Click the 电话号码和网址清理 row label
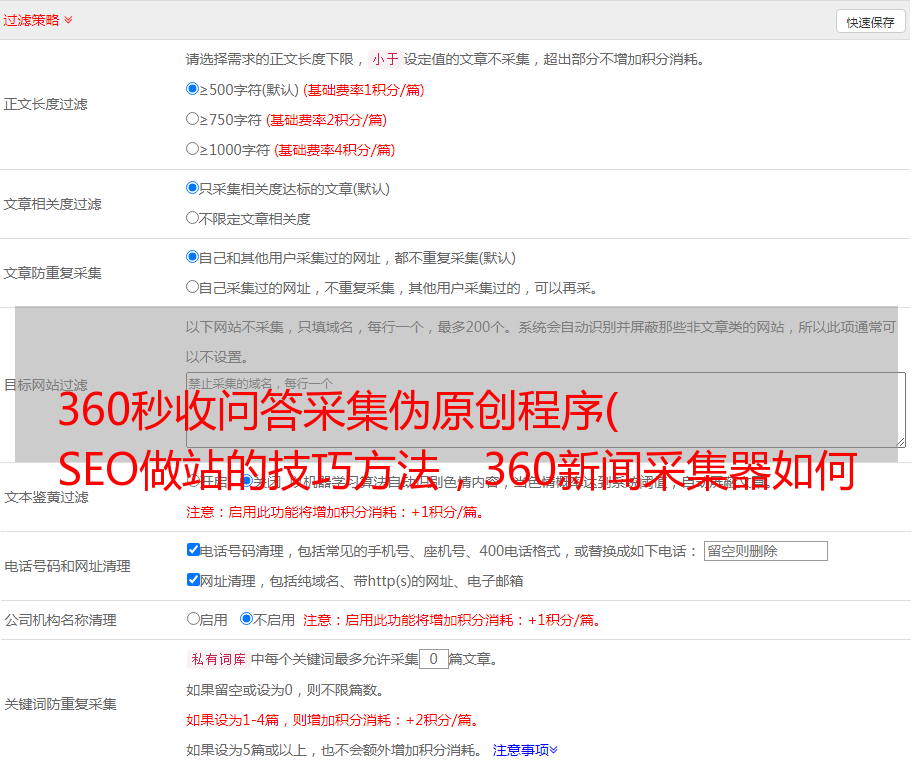 point(67,566)
